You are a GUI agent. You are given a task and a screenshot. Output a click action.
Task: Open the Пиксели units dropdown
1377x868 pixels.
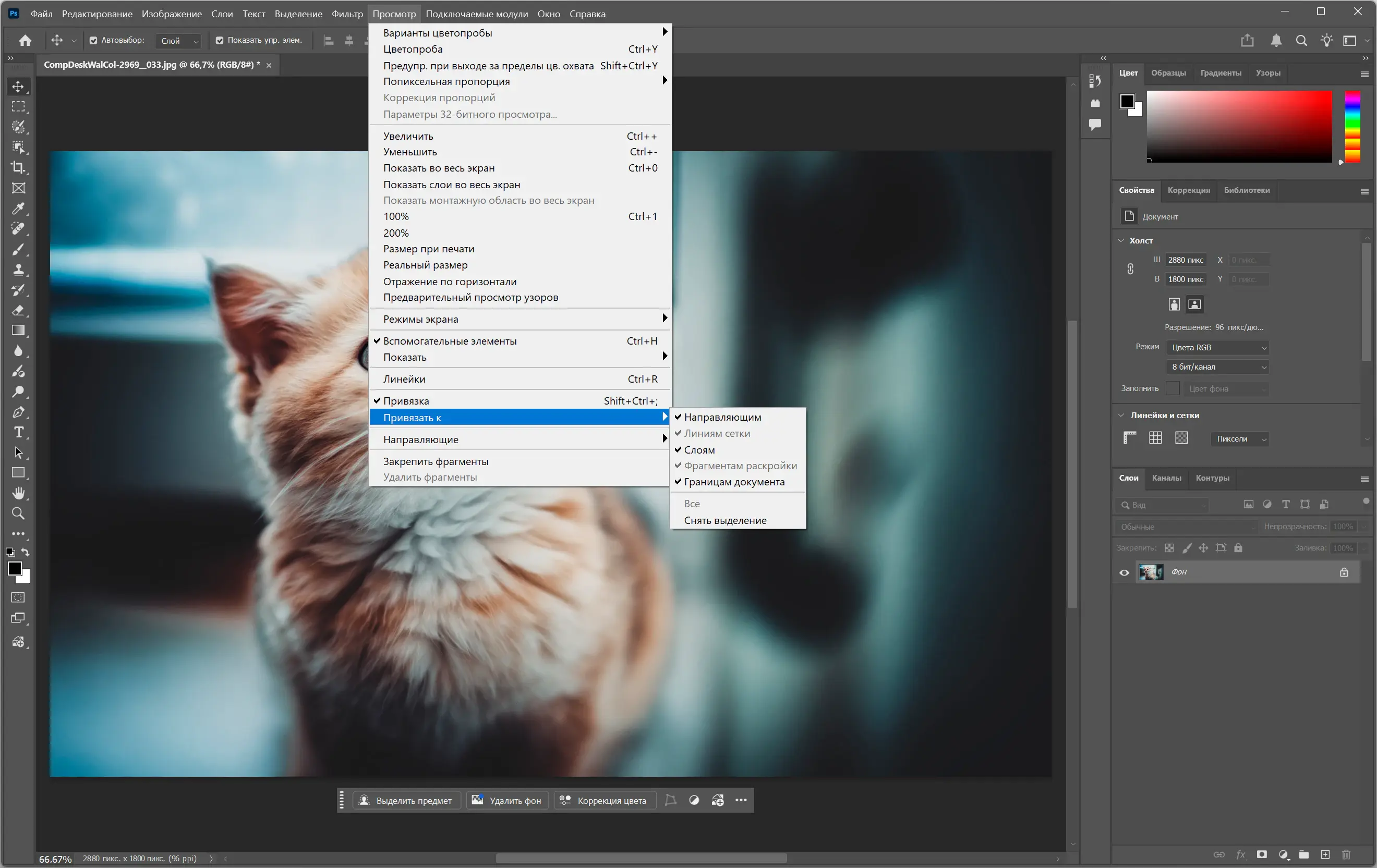(x=1239, y=439)
